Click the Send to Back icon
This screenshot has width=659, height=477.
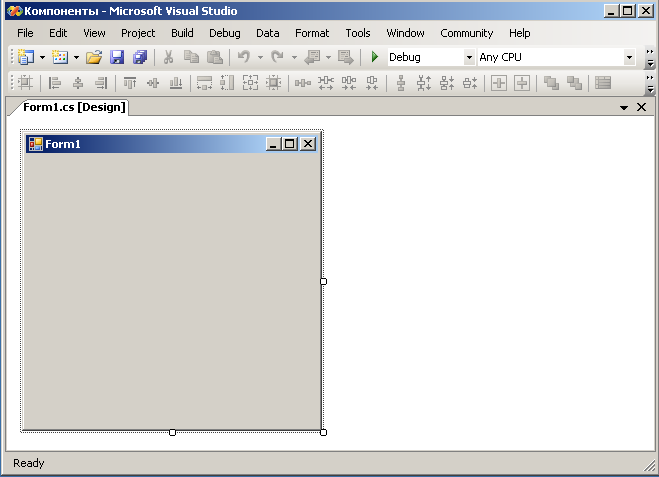[x=574, y=83]
